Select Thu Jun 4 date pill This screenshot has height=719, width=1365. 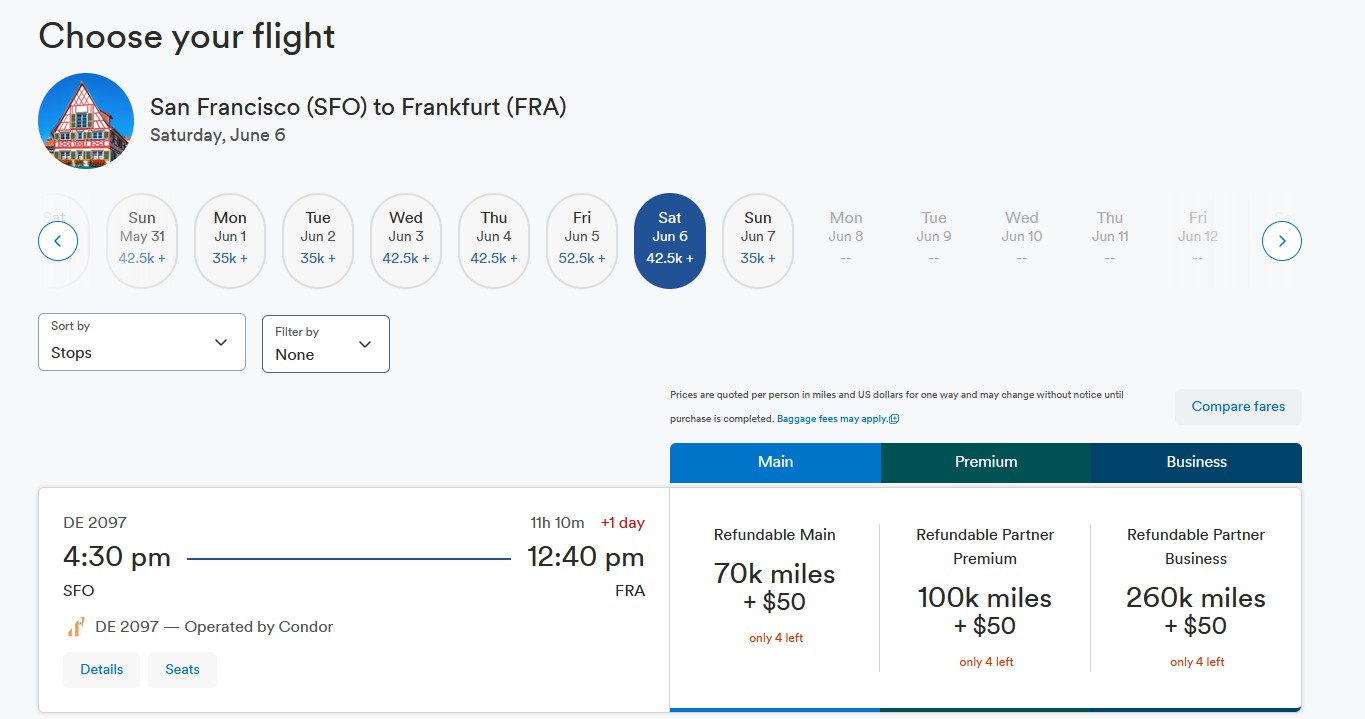coord(494,241)
